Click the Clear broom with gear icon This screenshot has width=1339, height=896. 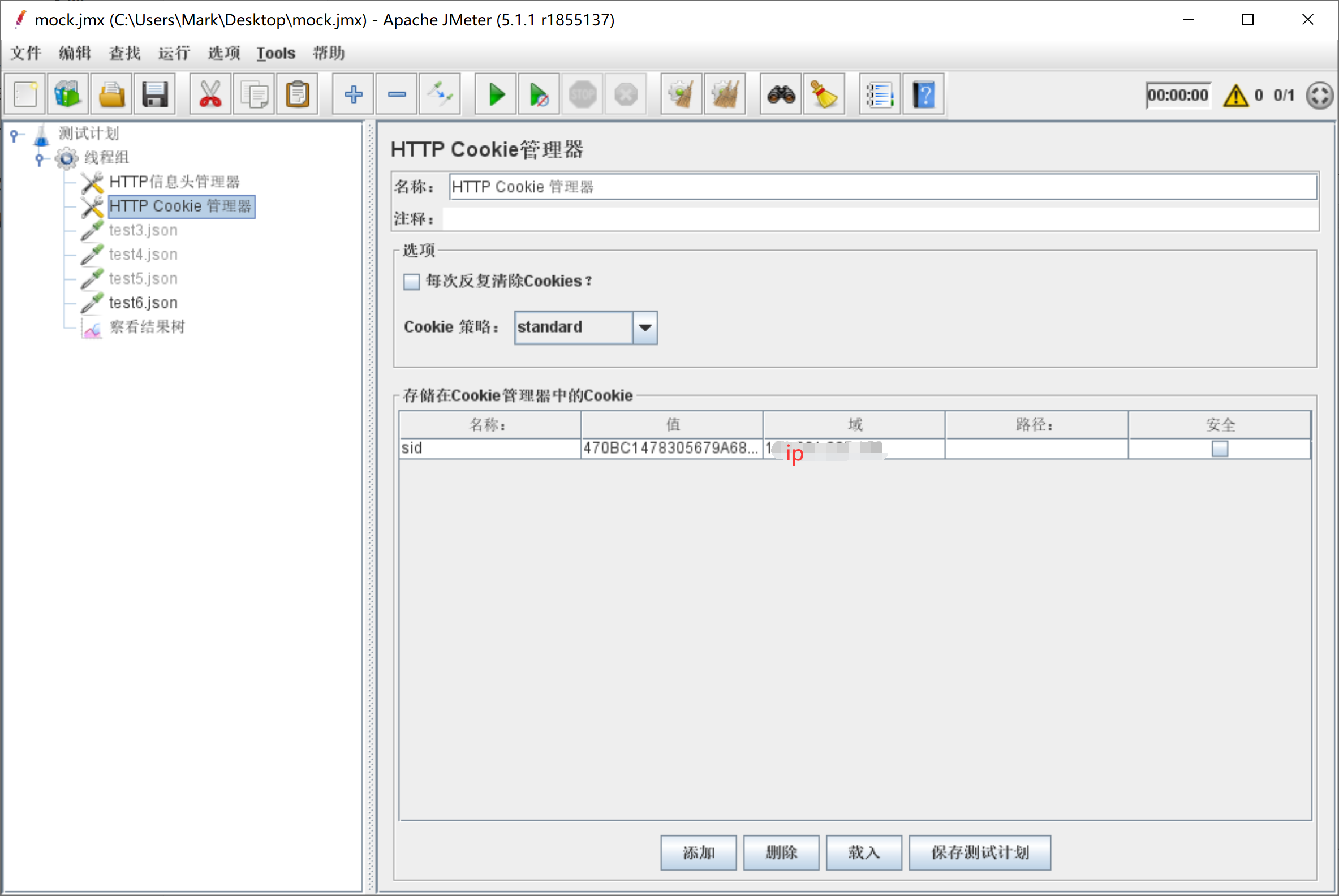(x=681, y=94)
